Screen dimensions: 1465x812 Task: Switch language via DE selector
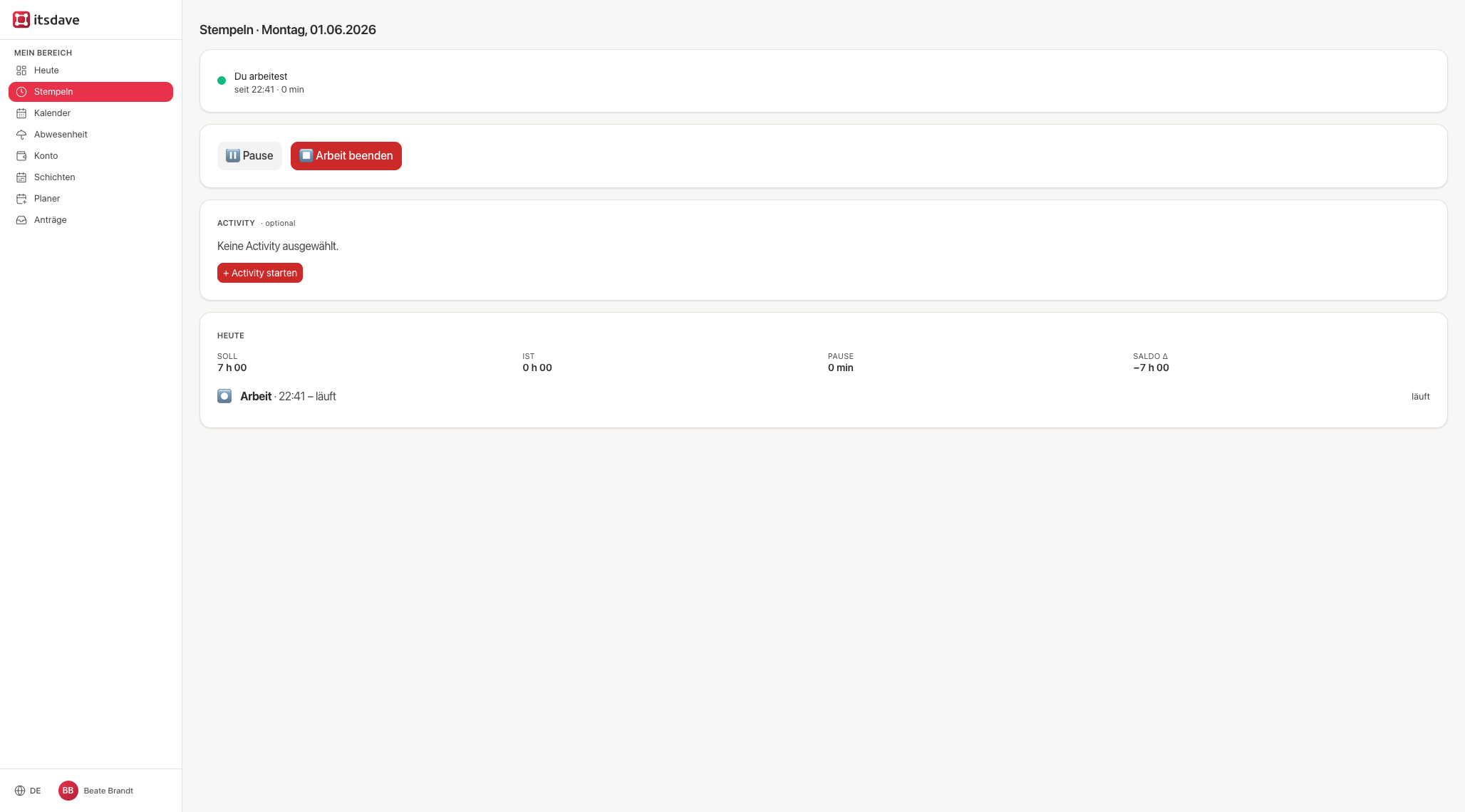(x=28, y=791)
